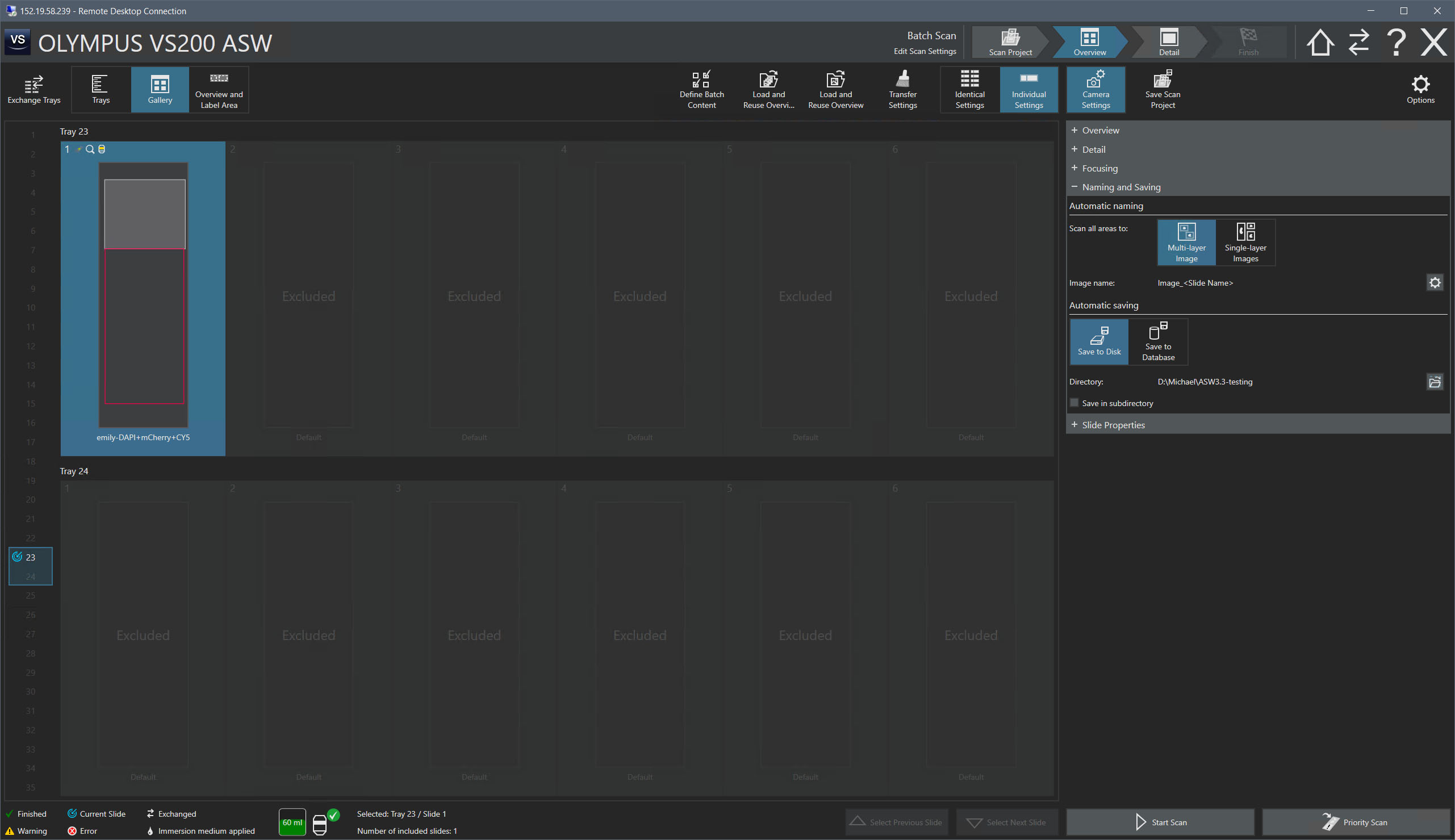Toggle Camera Settings panel
This screenshot has width=1455, height=840.
point(1095,89)
